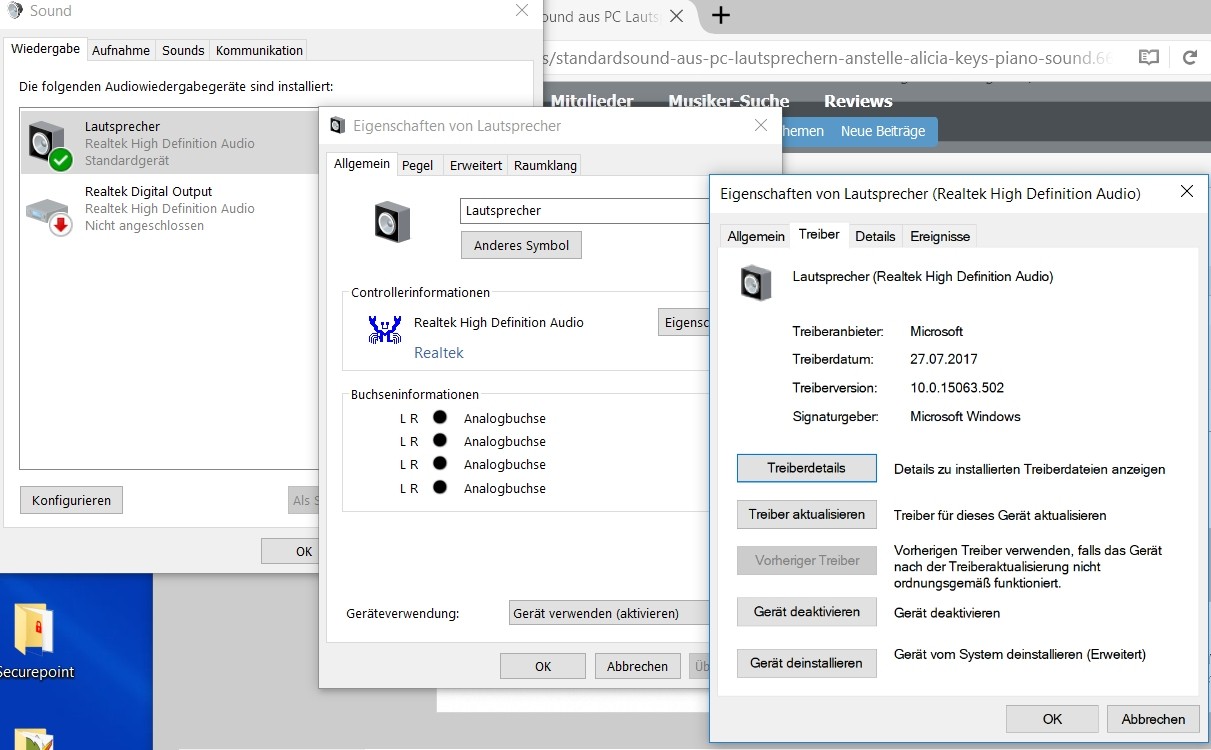Image resolution: width=1211 pixels, height=750 pixels.
Task: Open the Sounds tab
Action: [x=183, y=50]
